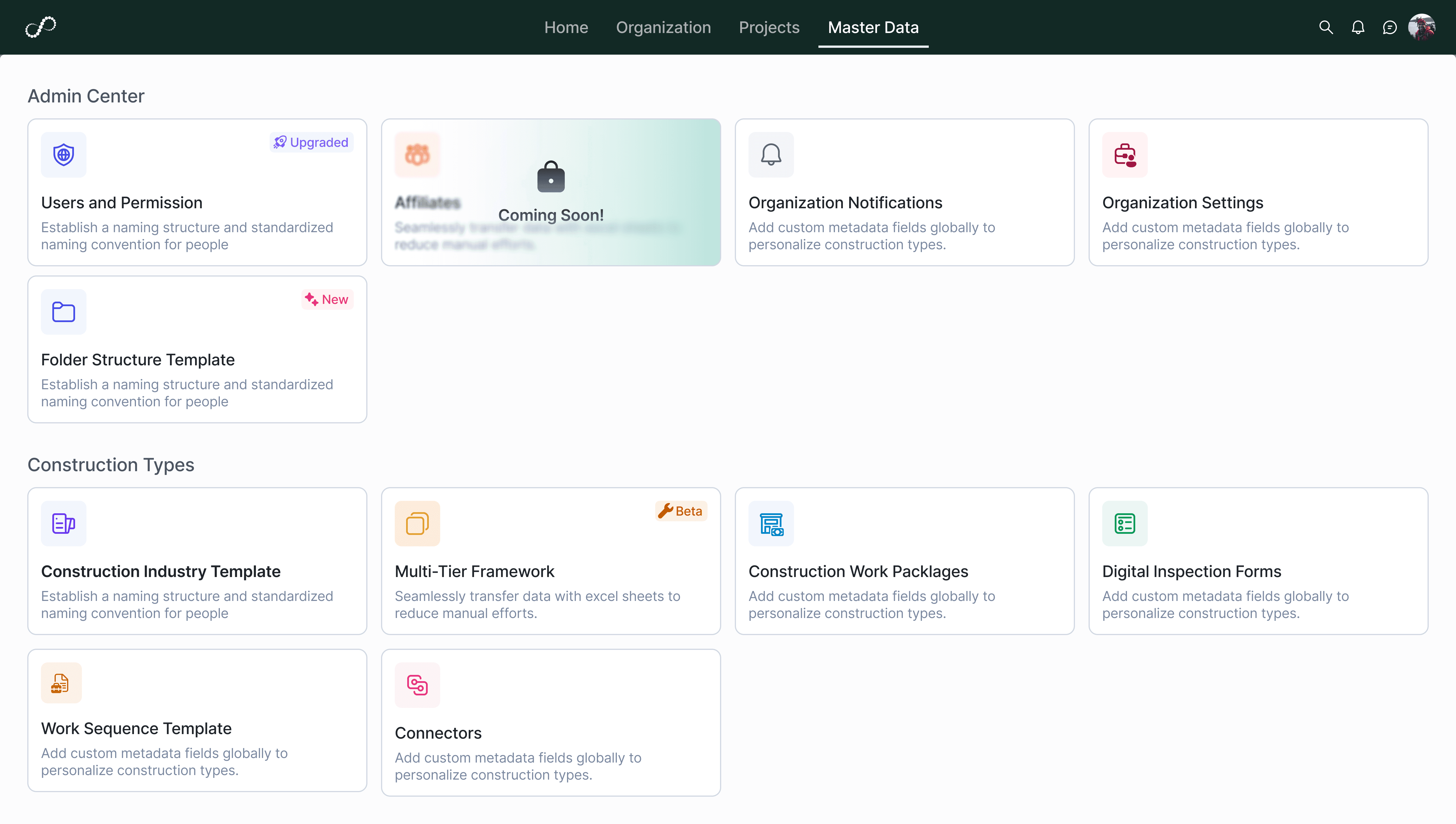Viewport: 1456px width, 824px height.
Task: Open Organization Notifications title
Action: click(845, 203)
